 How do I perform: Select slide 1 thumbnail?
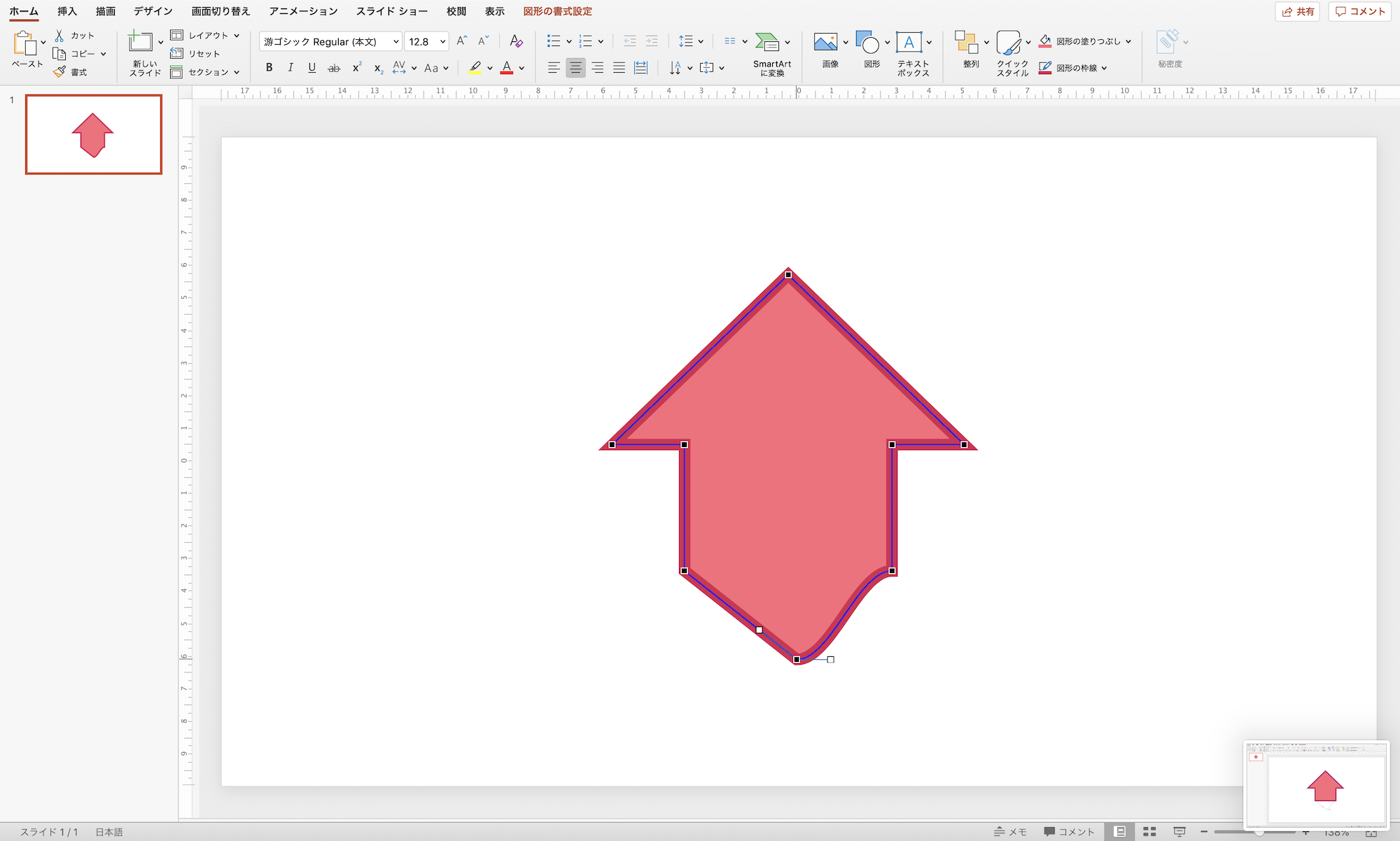(x=94, y=134)
